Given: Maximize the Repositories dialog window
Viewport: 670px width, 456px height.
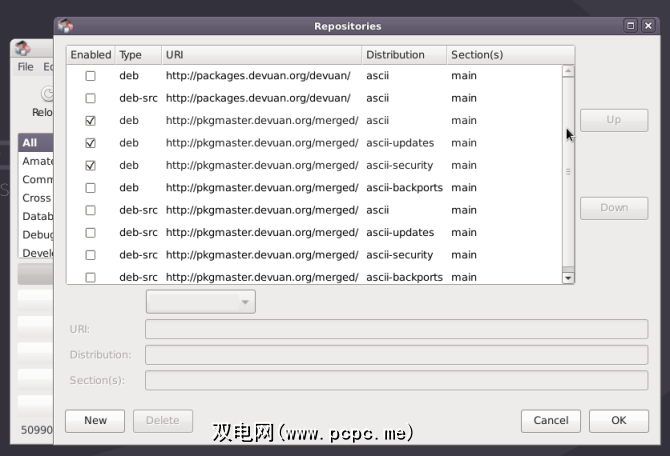Looking at the screenshot, I should (x=630, y=26).
